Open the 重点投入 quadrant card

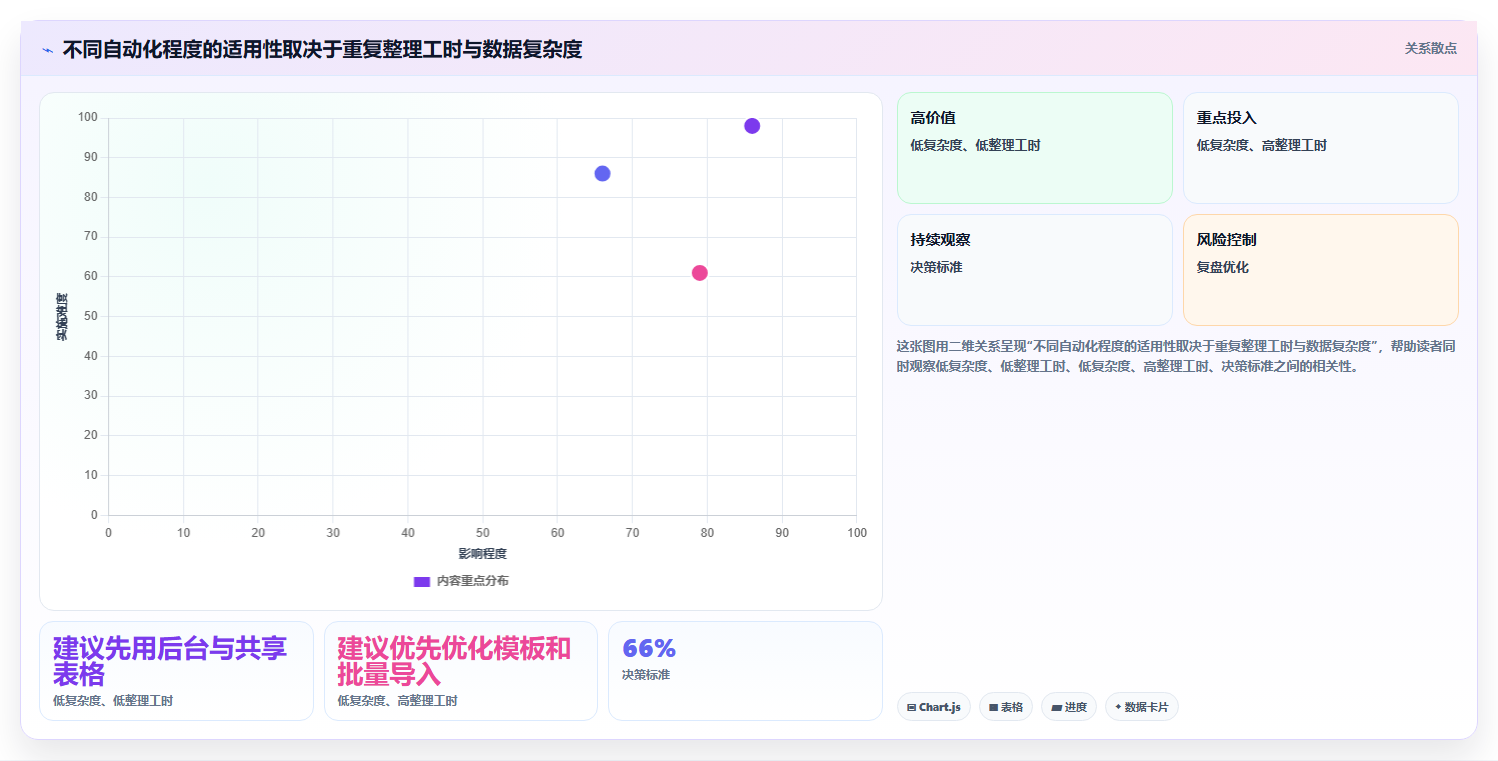pyautogui.click(x=1321, y=148)
